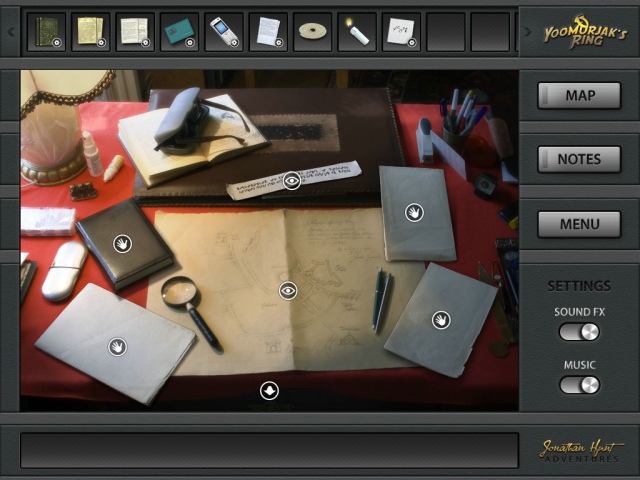The image size is (640, 480).
Task: Select the open notebook inventory item
Action: click(135, 32)
